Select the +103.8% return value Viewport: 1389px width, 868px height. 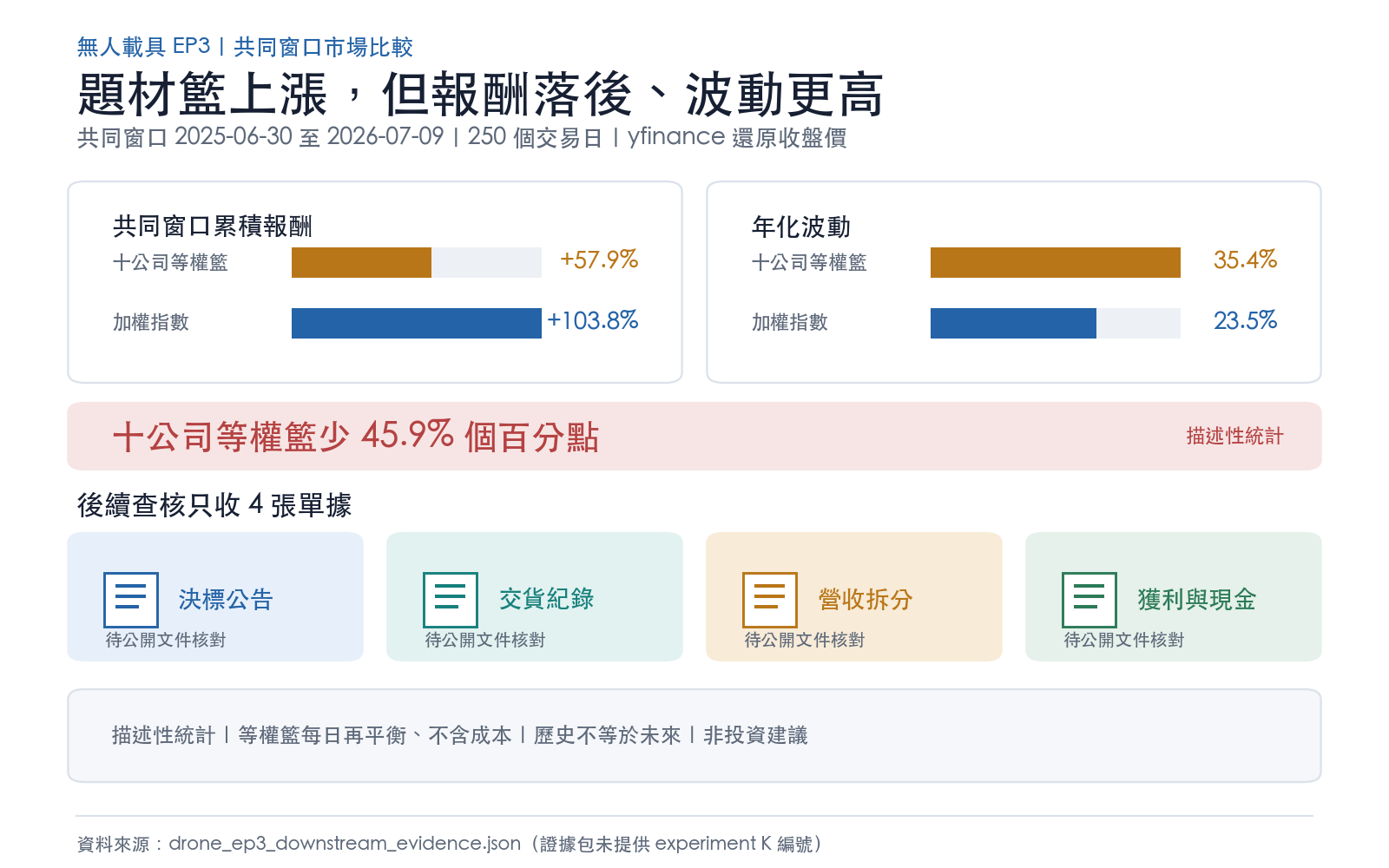point(593,320)
